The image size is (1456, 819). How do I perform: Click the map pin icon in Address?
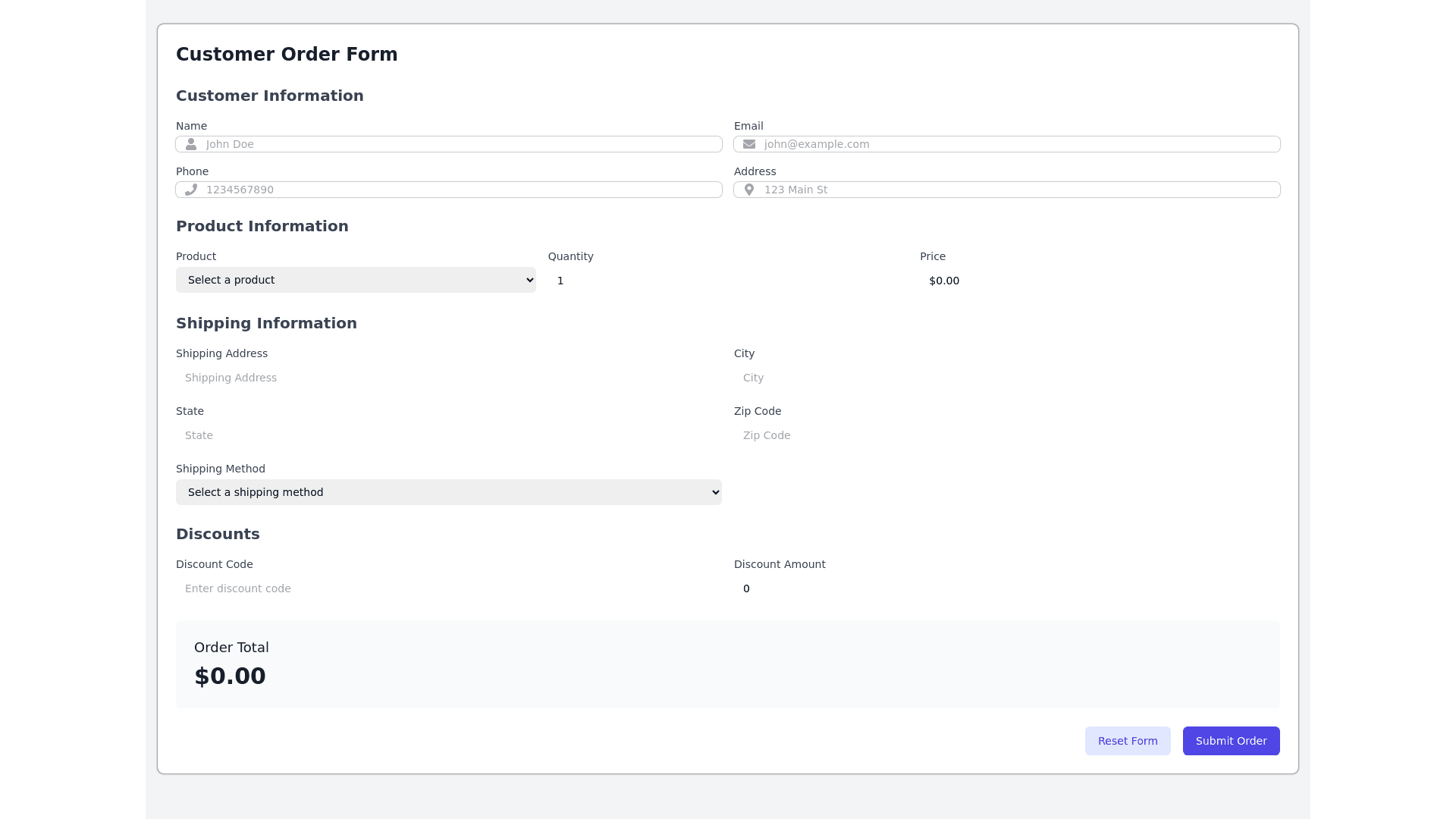[x=749, y=190]
